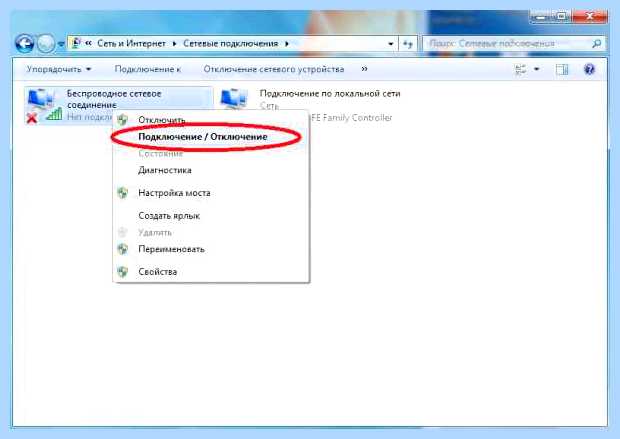The height and width of the screenshot is (439, 620).
Task: Select 'Подключение по локальной сети' item label
Action: coord(330,94)
